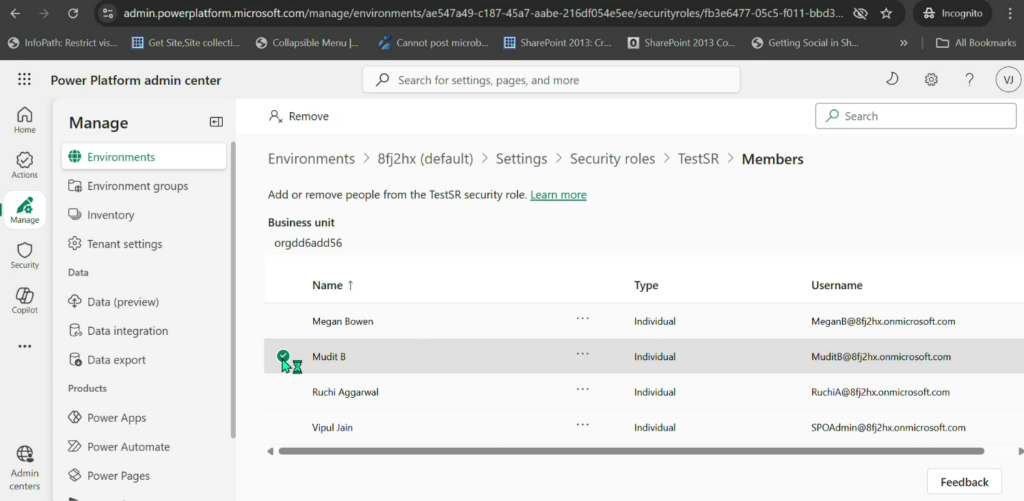Screen dimensions: 1024x501
Task: Open more options for Megan Bowen
Action: pyautogui.click(x=583, y=320)
